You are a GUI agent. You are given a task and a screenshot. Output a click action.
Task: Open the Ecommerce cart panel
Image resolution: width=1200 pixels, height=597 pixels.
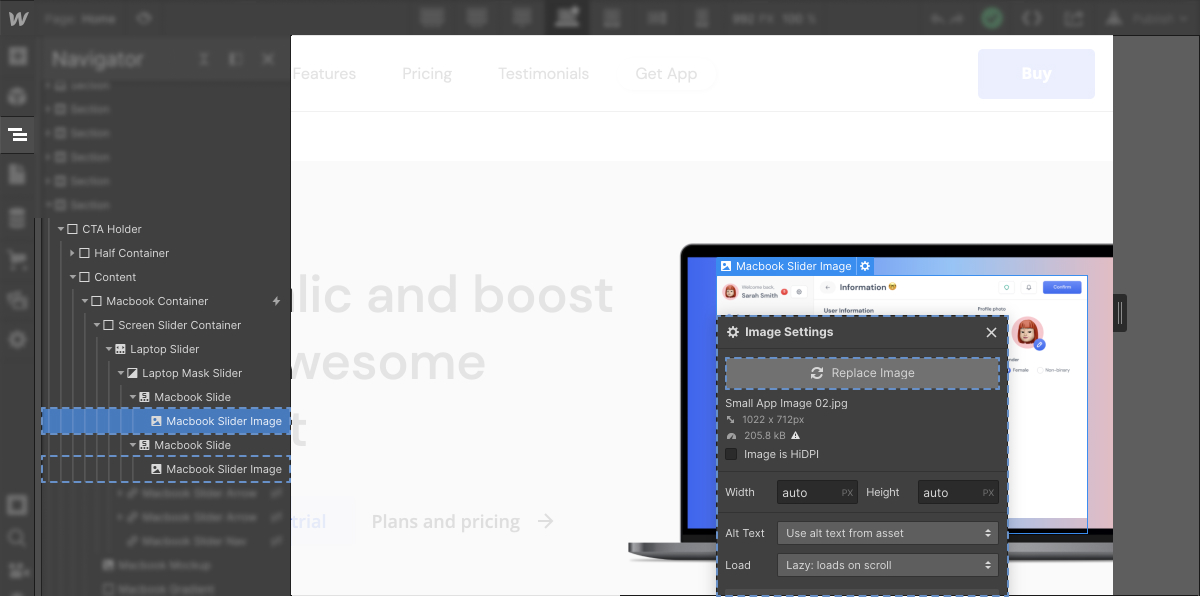coord(17,259)
